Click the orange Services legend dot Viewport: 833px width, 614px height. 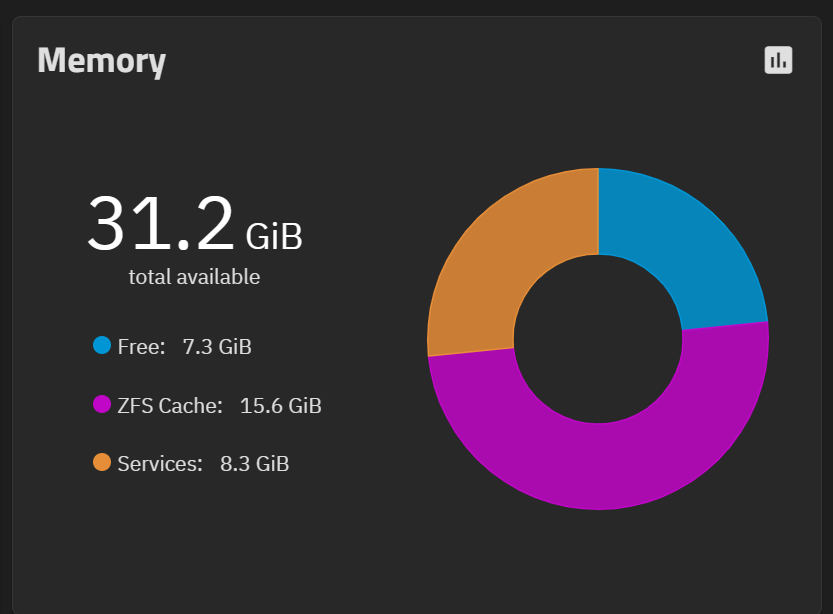pyautogui.click(x=102, y=462)
